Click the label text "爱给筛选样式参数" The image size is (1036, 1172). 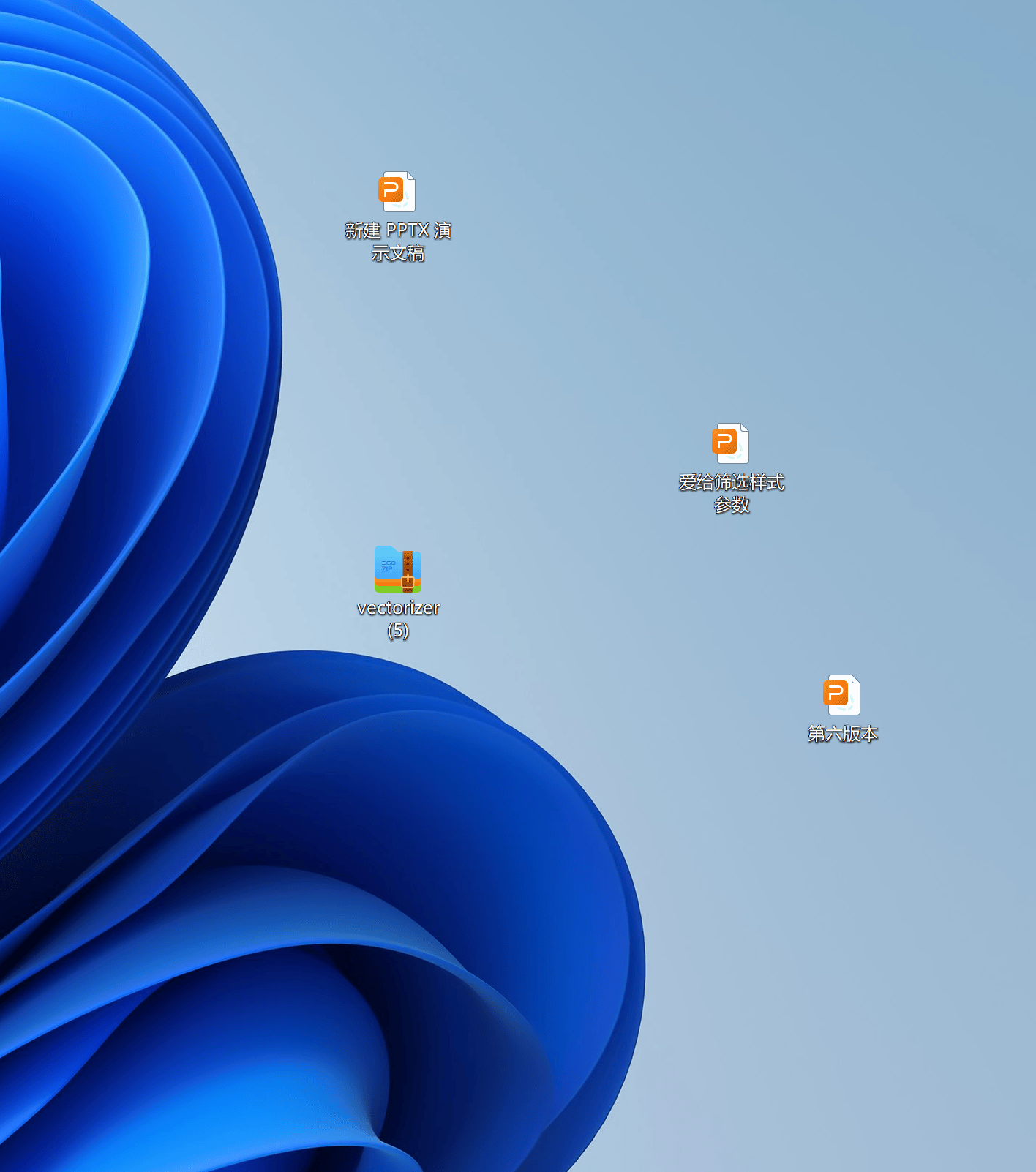point(732,493)
